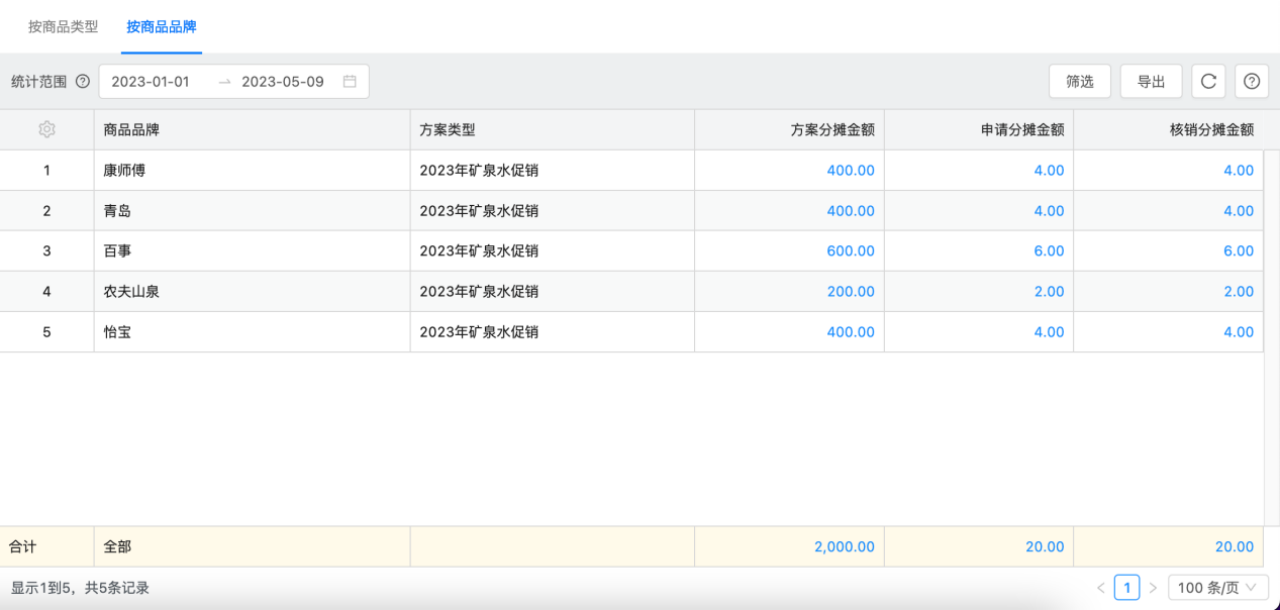Click 2023年矿泉水促销 in 青岛 row

(x=479, y=211)
